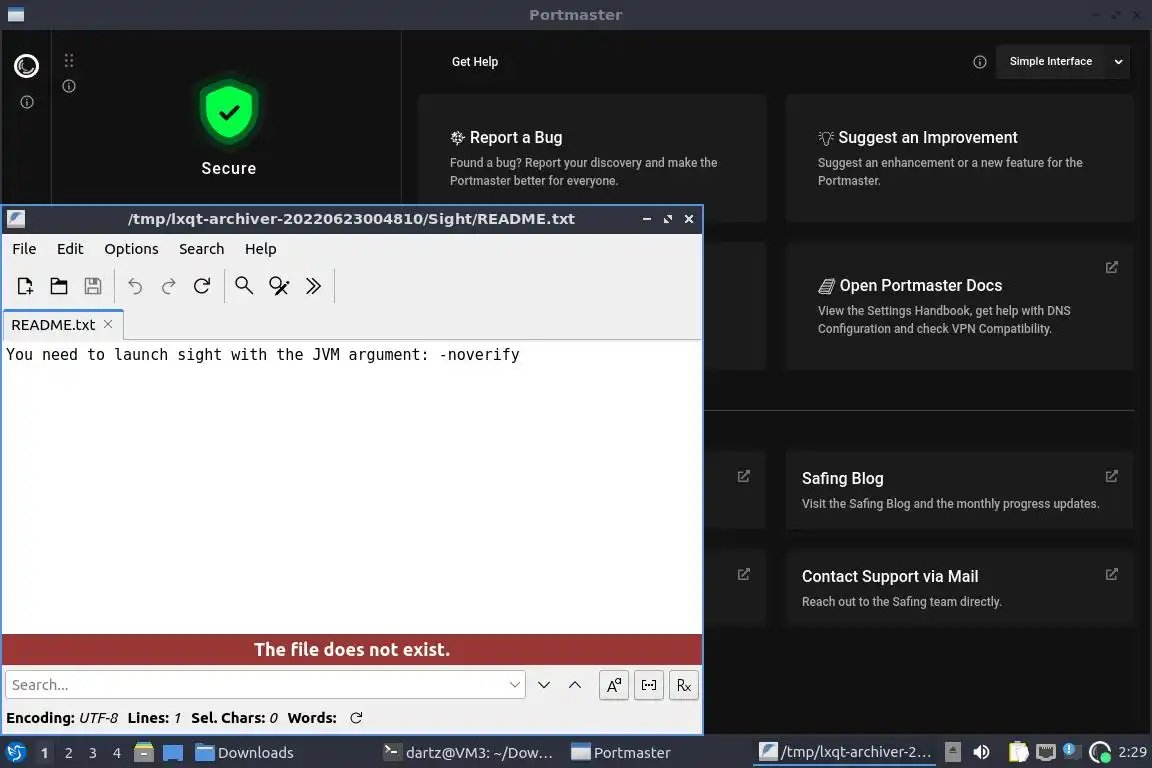
Task: Click the clipboard tray icon
Action: pos(1018,752)
